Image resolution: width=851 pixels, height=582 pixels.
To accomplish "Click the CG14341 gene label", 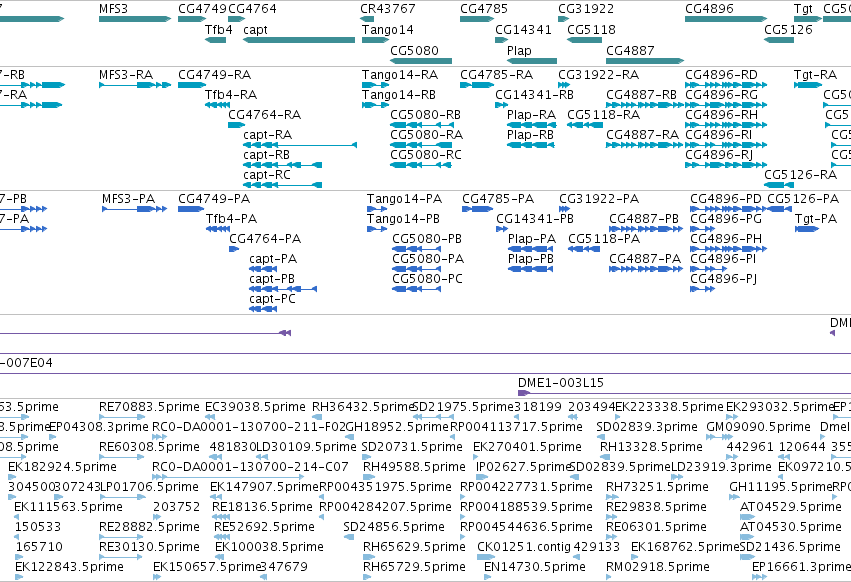I will (523, 29).
